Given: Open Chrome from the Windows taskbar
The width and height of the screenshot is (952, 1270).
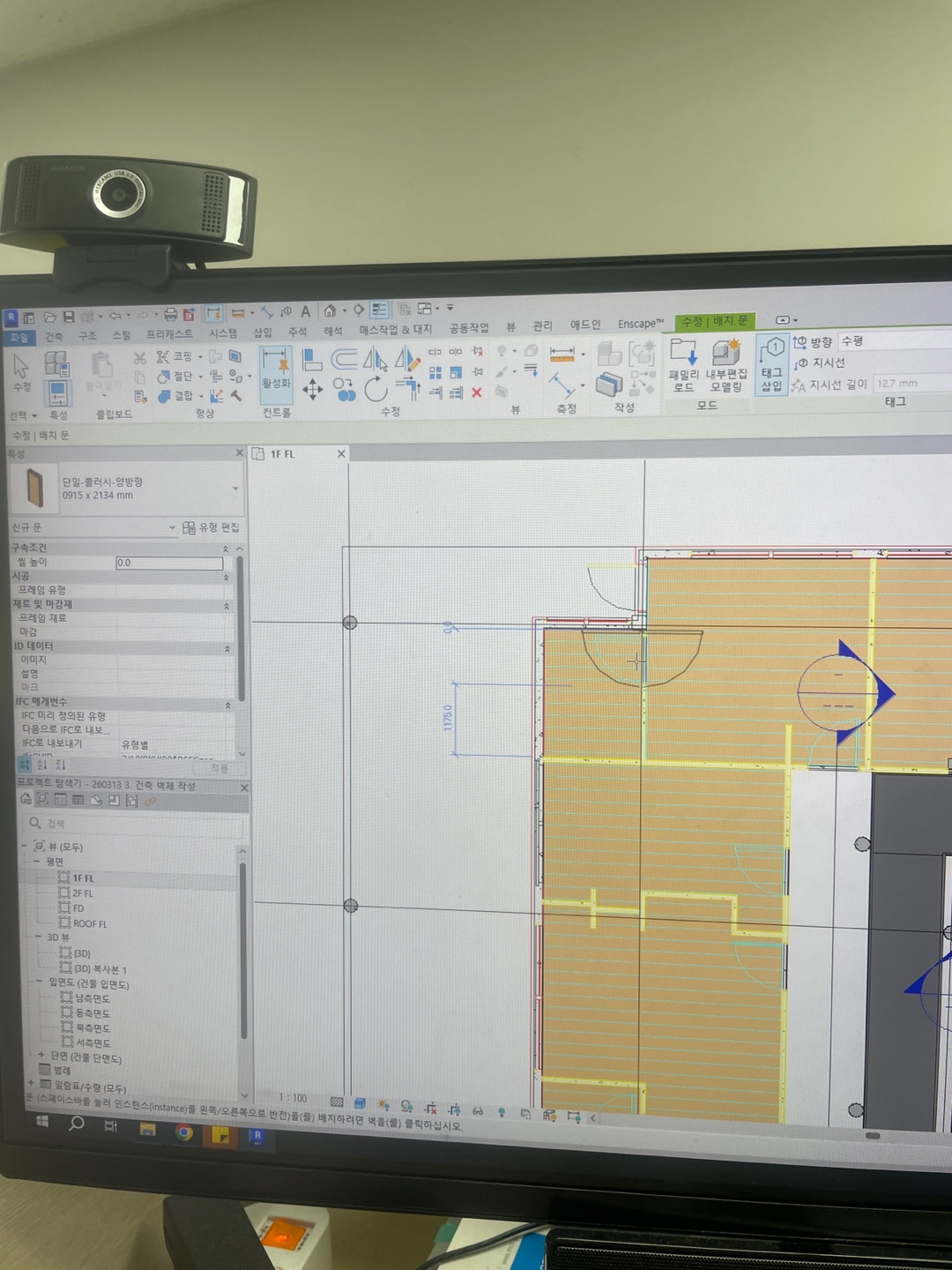Looking at the screenshot, I should pos(184,1132).
